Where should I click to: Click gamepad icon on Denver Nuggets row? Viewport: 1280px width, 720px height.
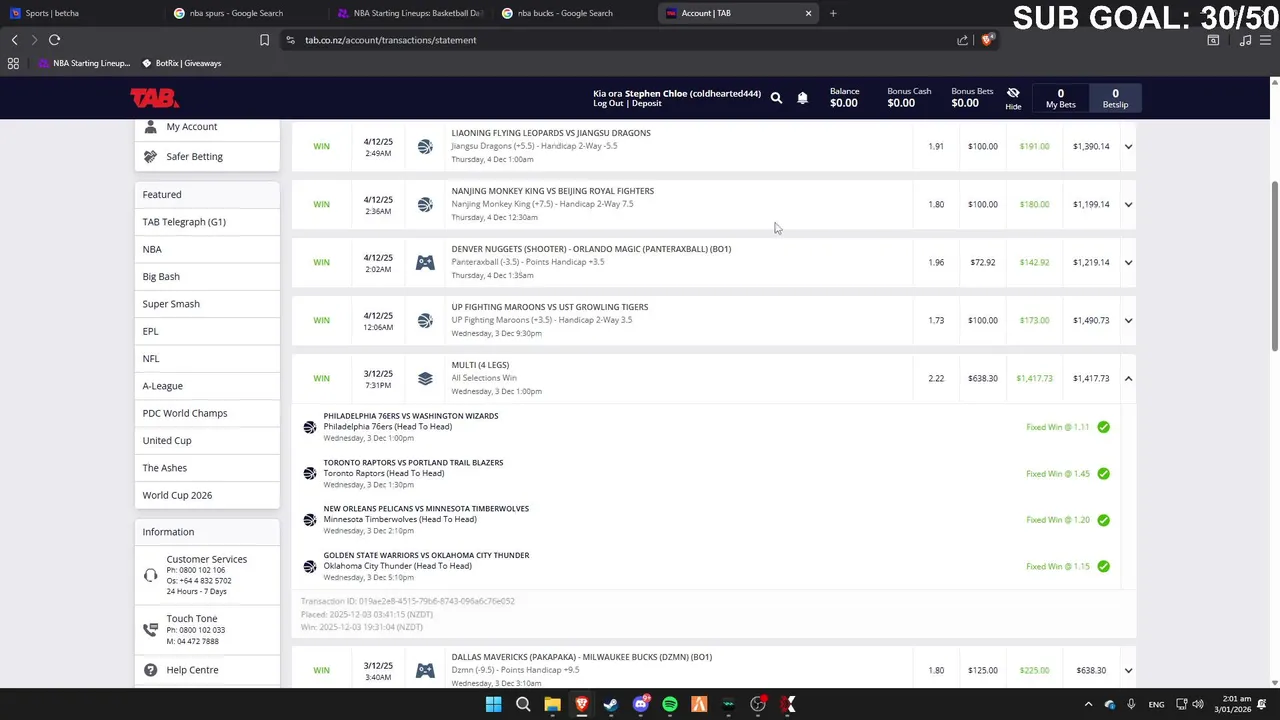[x=425, y=262]
